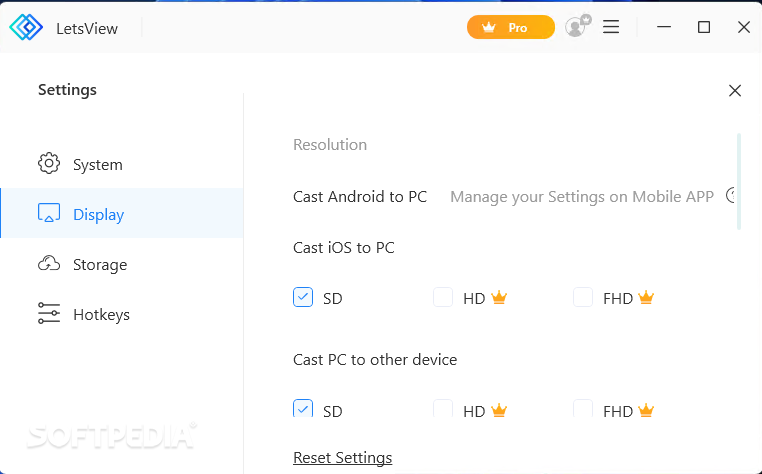This screenshot has width=762, height=474.
Task: Go to the Hotkeys tab
Action: 121,314
